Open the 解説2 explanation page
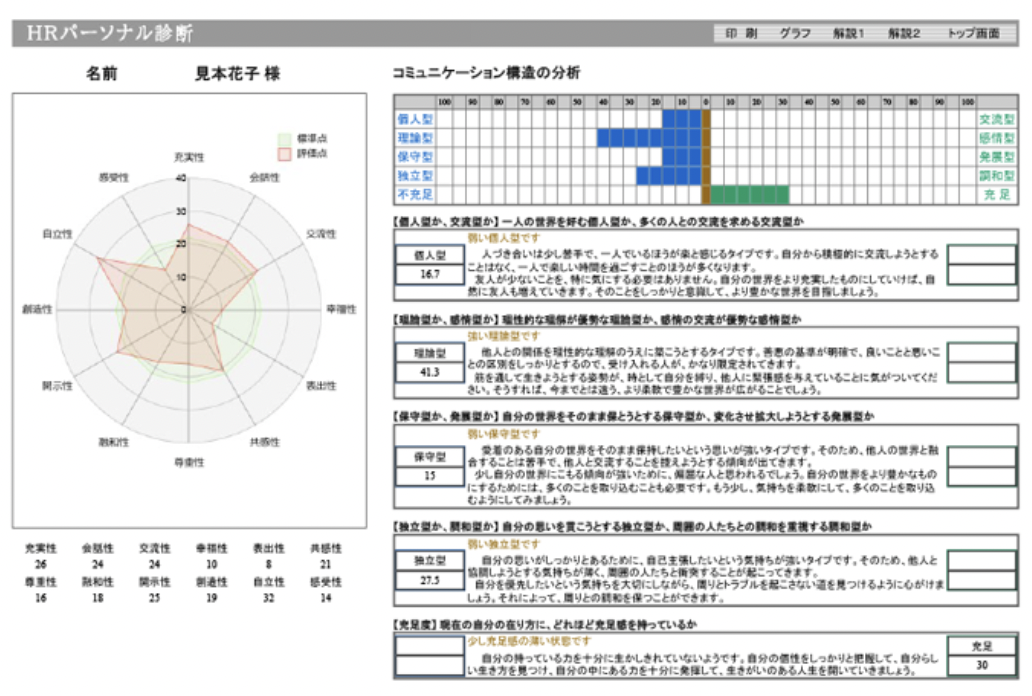This screenshot has width=1032, height=696. [x=904, y=33]
